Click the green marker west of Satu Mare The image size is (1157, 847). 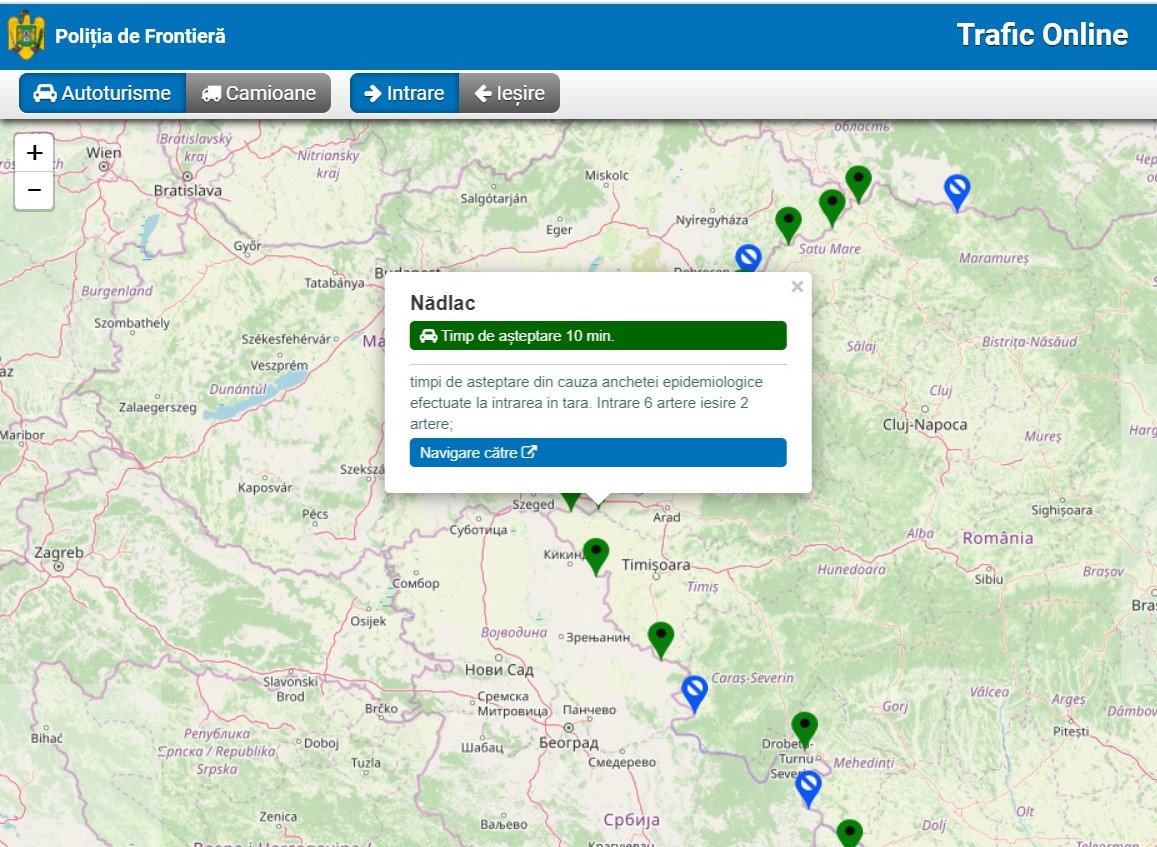[x=788, y=223]
